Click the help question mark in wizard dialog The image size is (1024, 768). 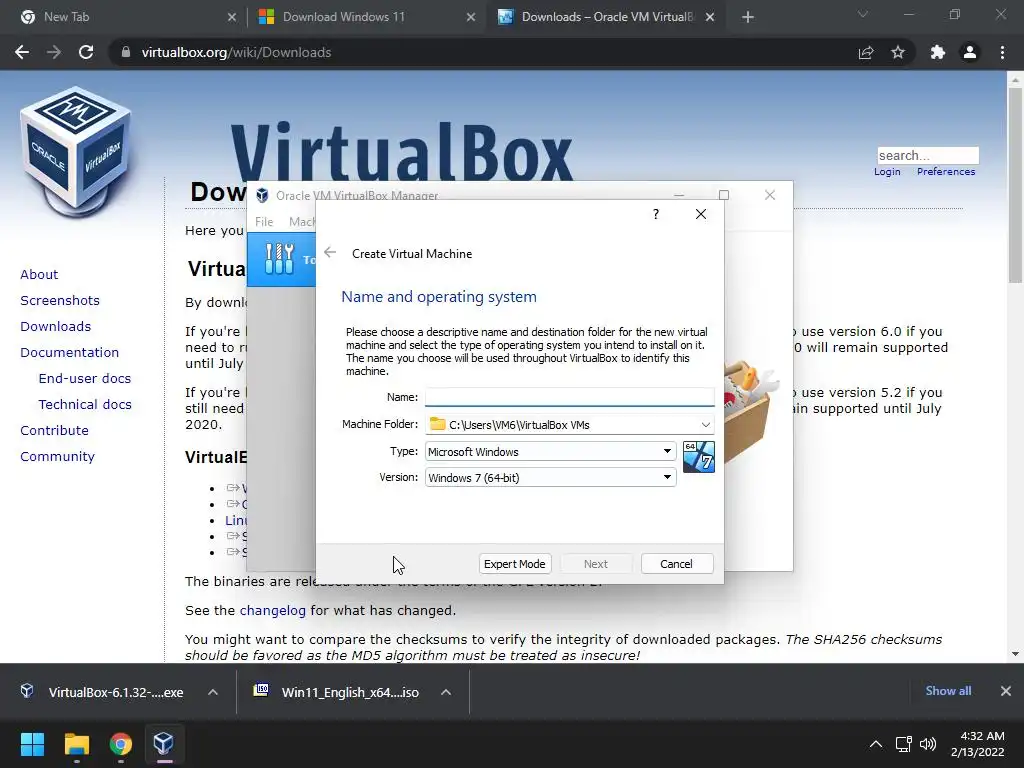(656, 214)
